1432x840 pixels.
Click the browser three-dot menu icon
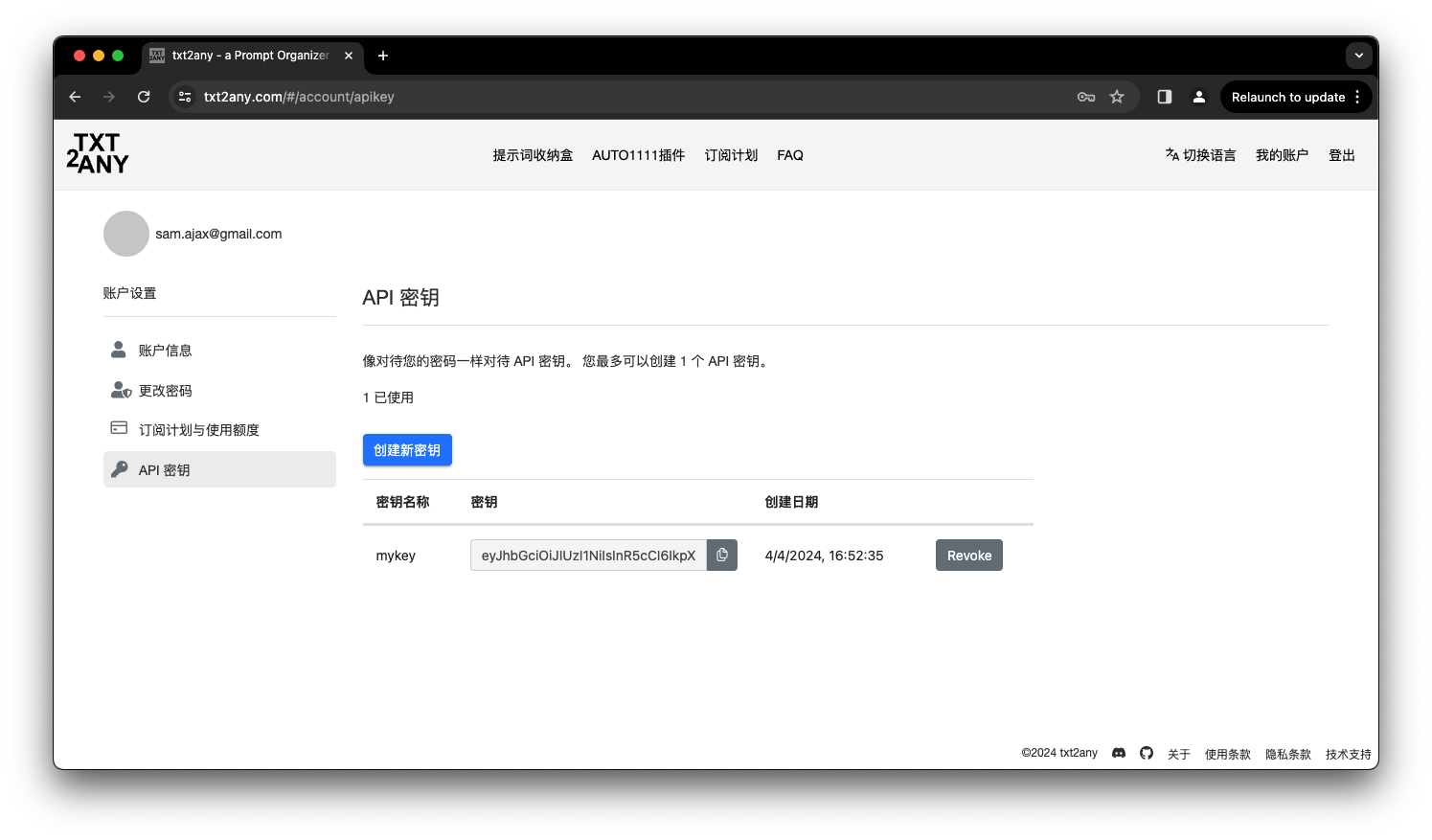click(x=1357, y=97)
